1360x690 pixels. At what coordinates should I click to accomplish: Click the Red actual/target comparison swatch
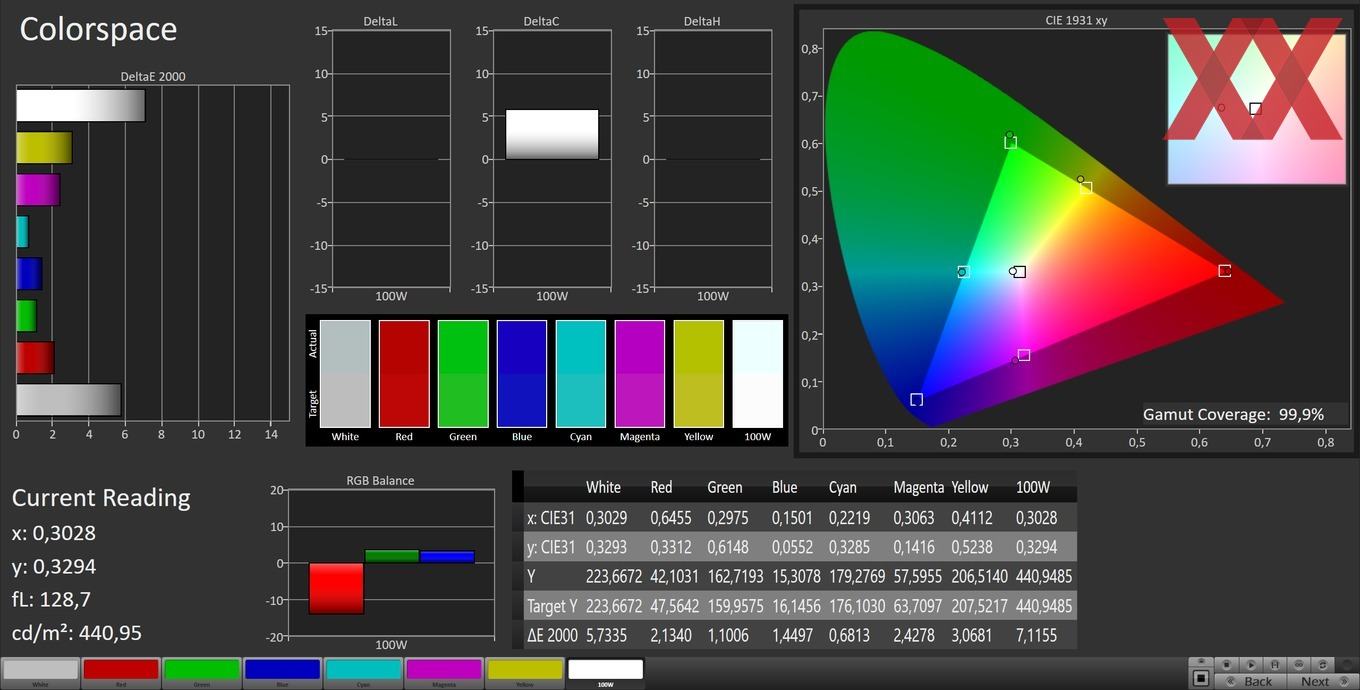[x=404, y=374]
